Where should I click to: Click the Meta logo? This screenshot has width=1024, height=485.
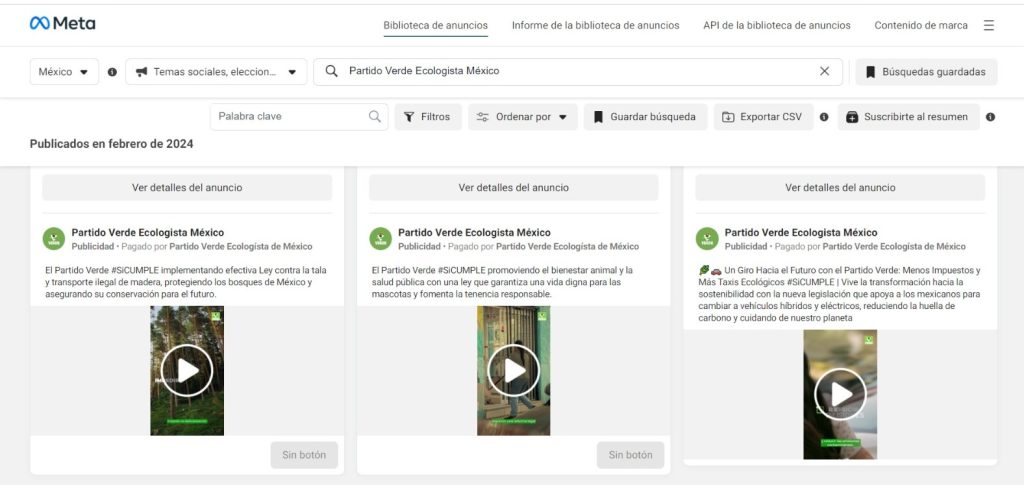point(62,23)
